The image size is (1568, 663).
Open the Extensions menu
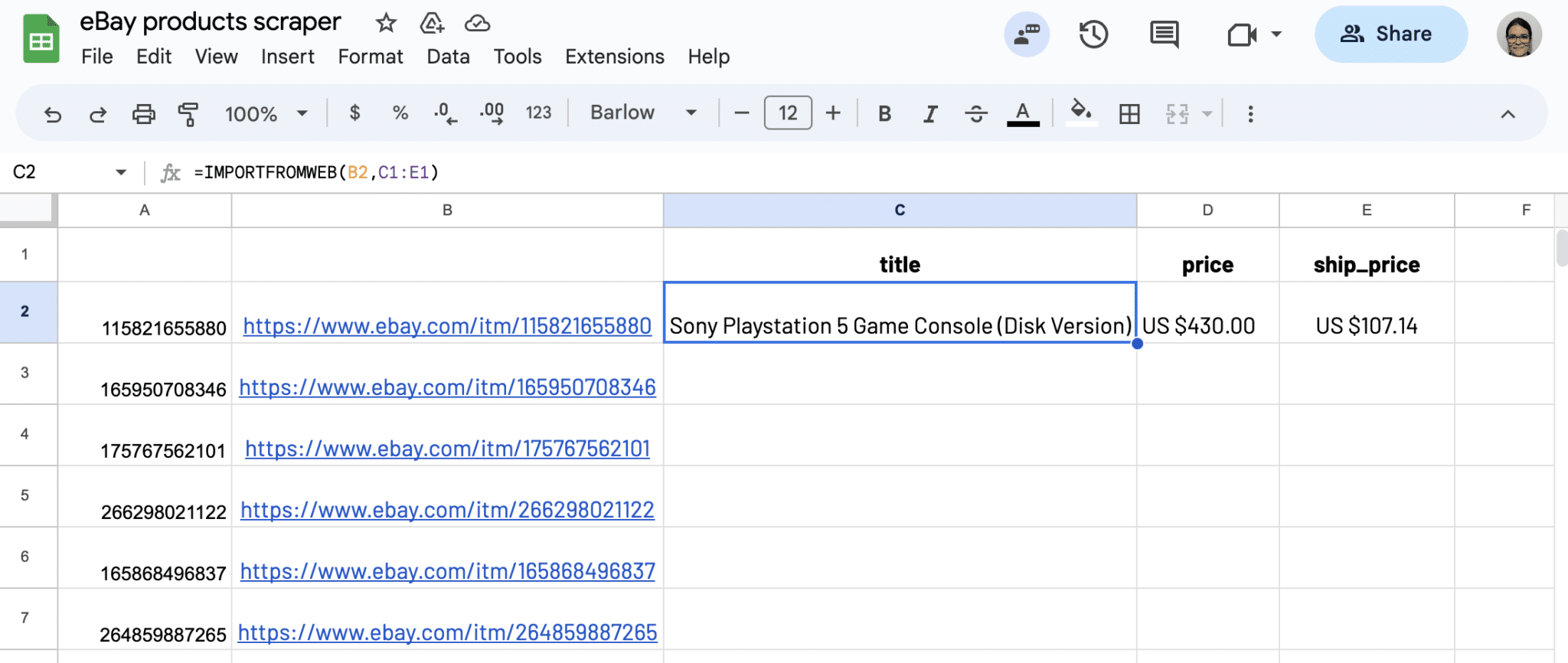click(x=615, y=57)
